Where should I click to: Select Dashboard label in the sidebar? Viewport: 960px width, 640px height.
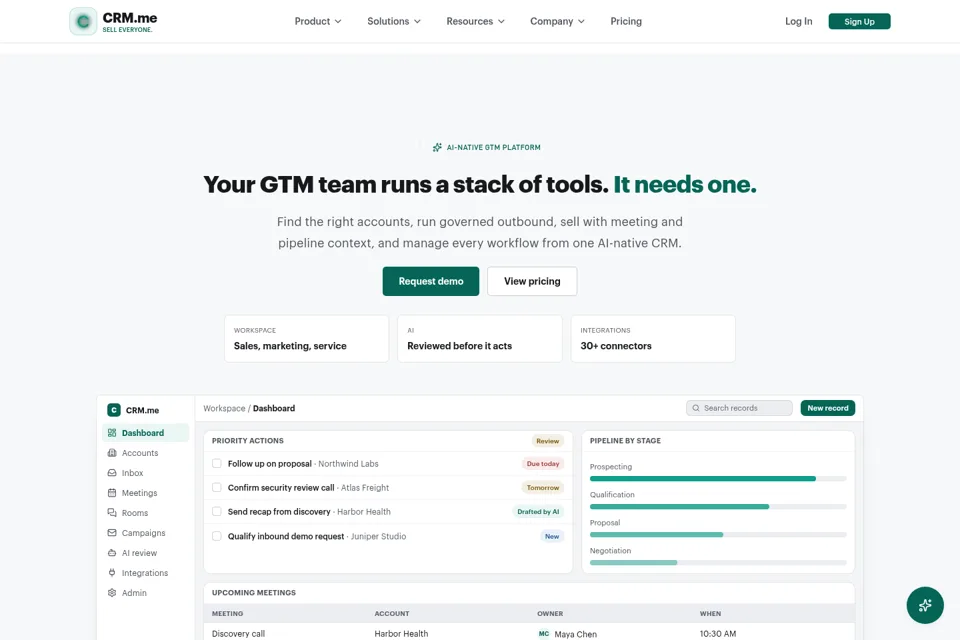coord(143,433)
